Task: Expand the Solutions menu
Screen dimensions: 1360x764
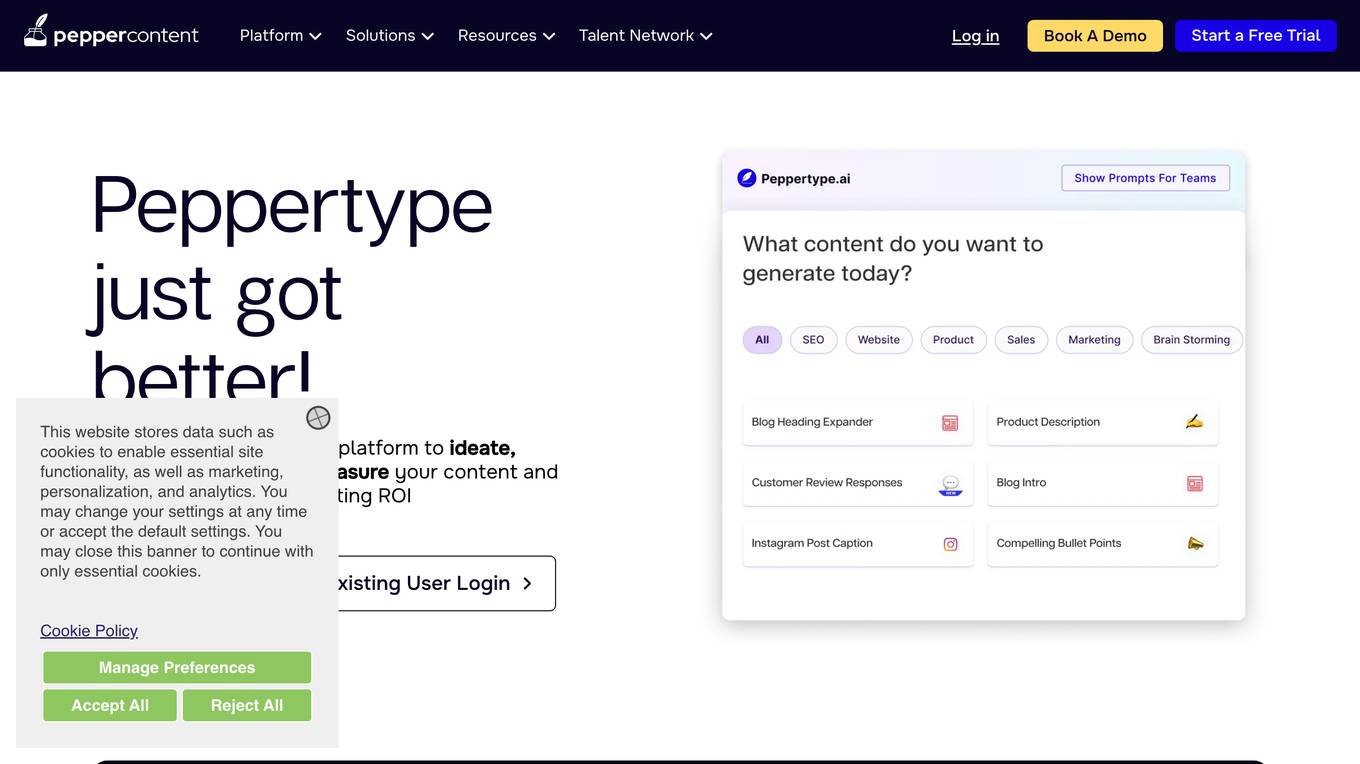Action: (389, 35)
